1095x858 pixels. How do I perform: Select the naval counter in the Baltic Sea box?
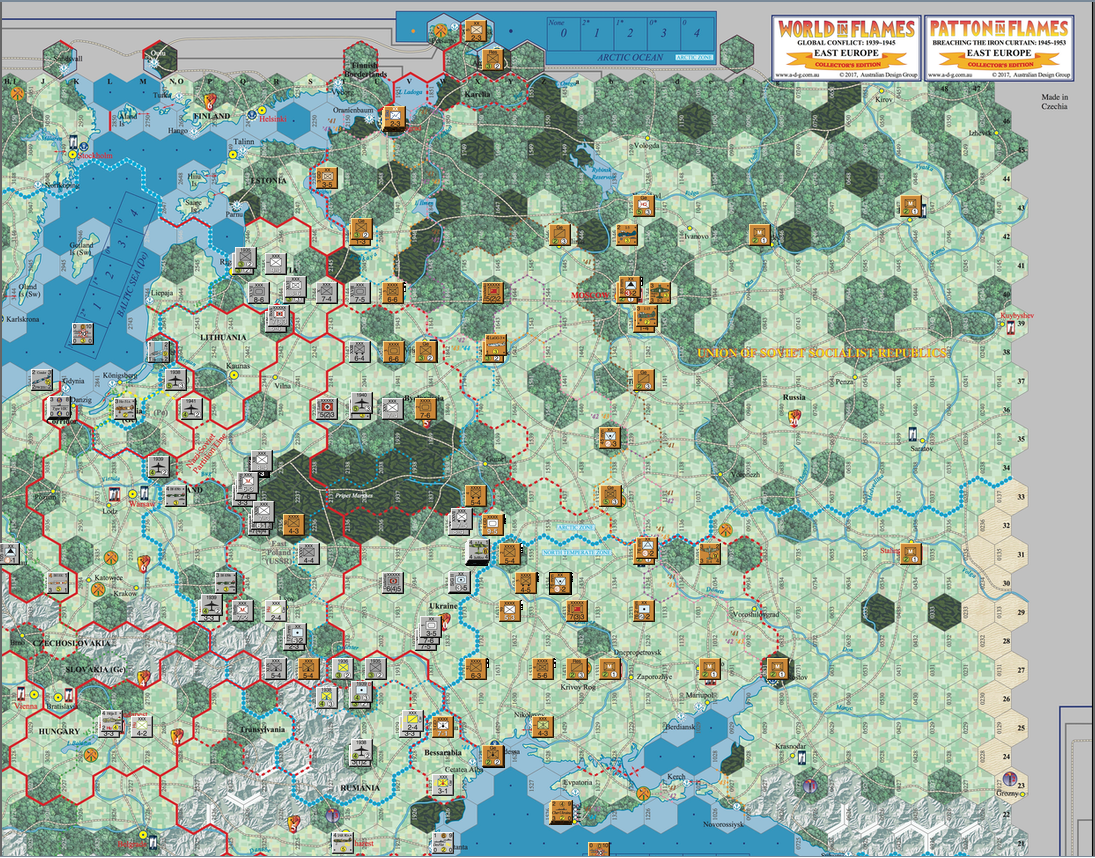(x=82, y=334)
